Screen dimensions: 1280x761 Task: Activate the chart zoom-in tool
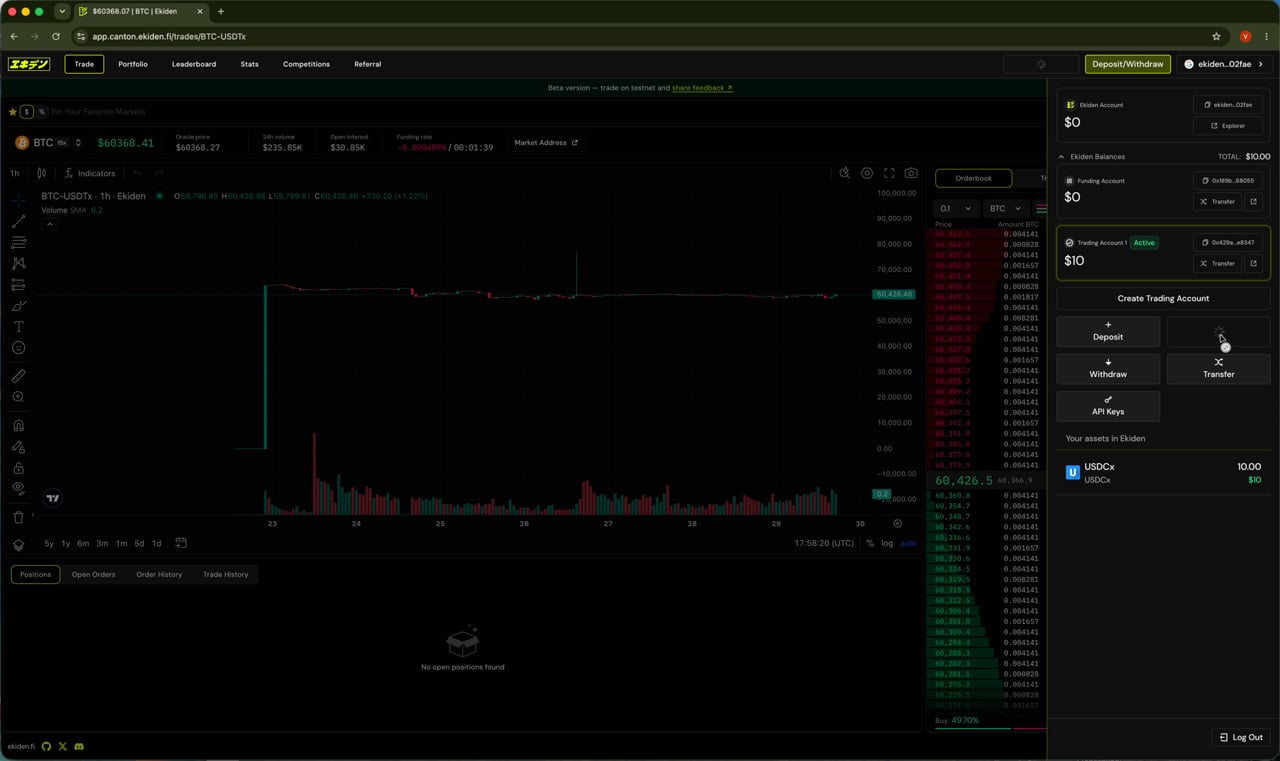click(x=18, y=397)
